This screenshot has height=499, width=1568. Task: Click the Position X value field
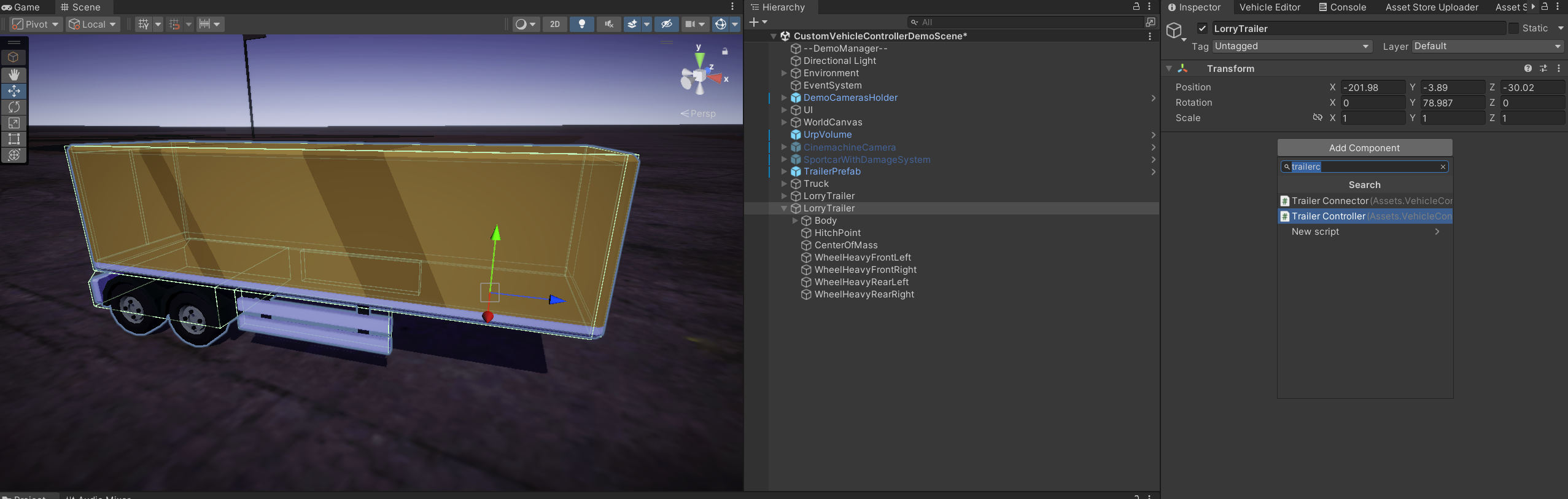[x=1372, y=87]
